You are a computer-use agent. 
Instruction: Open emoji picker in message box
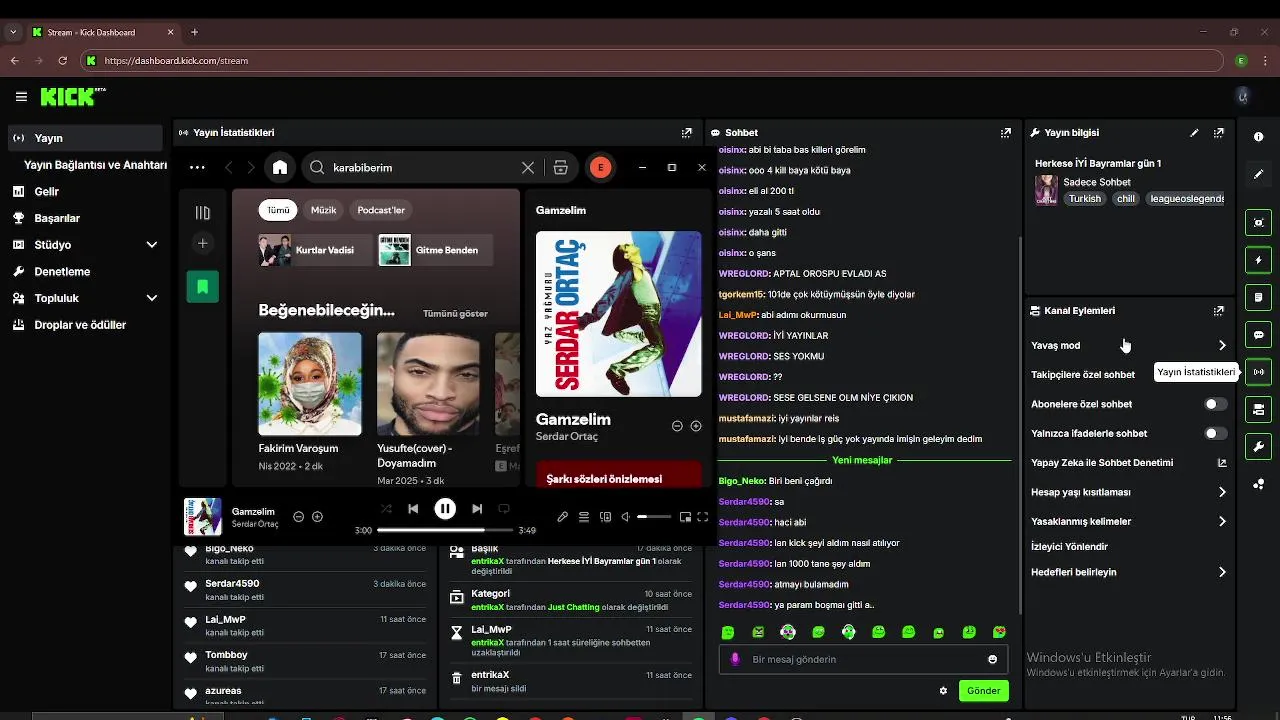point(992,659)
